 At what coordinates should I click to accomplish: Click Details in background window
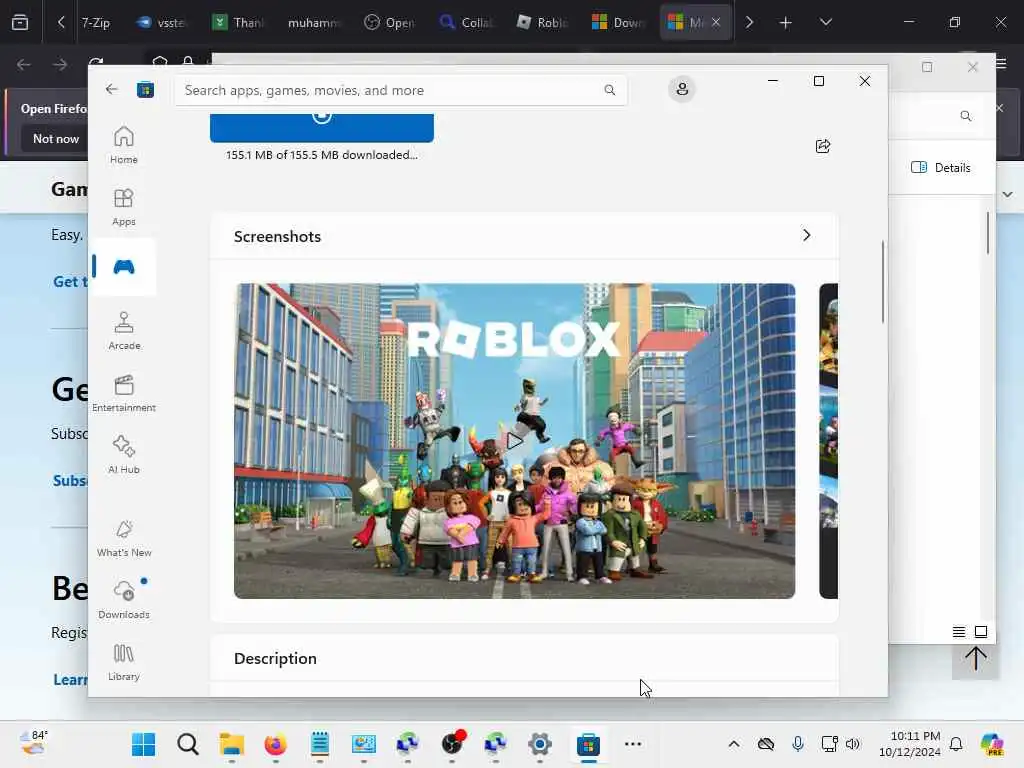(941, 167)
